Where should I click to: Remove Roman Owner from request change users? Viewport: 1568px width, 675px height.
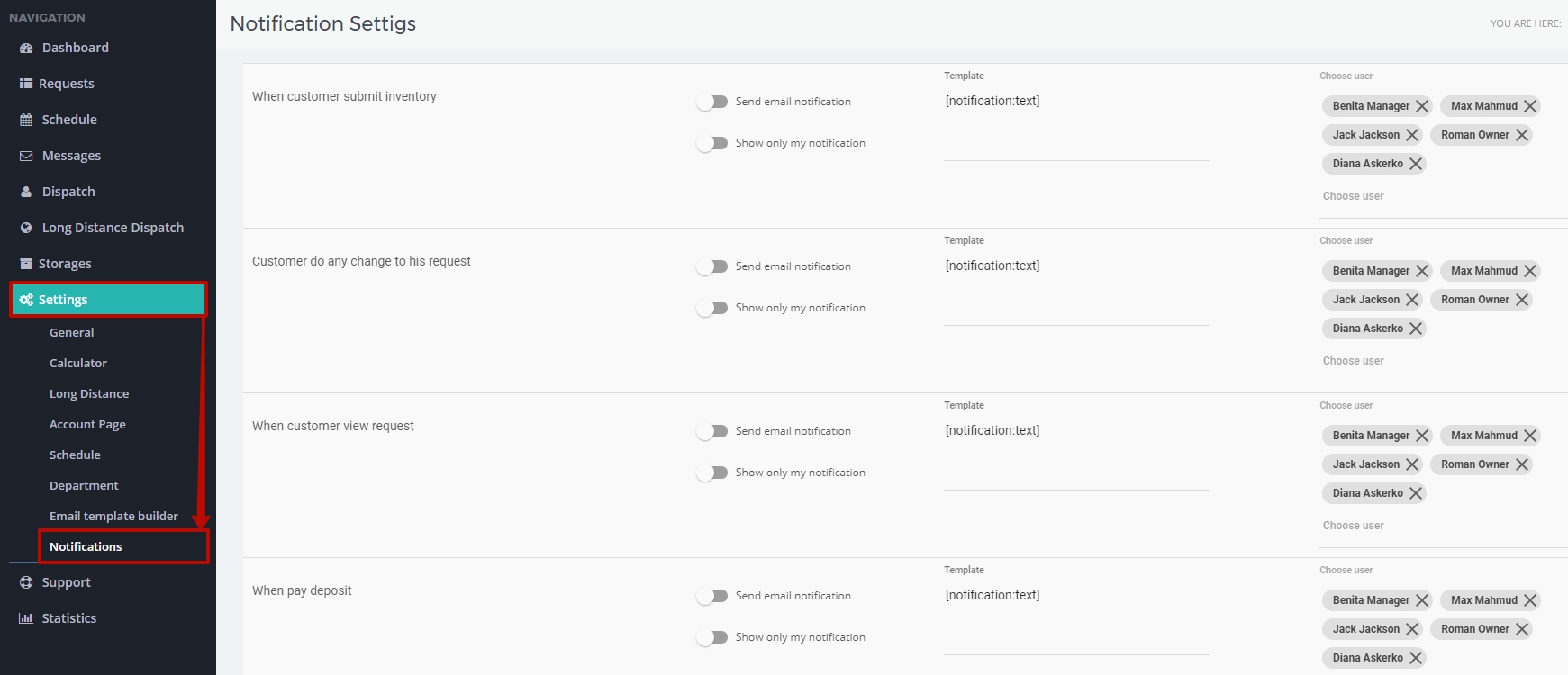(1522, 300)
